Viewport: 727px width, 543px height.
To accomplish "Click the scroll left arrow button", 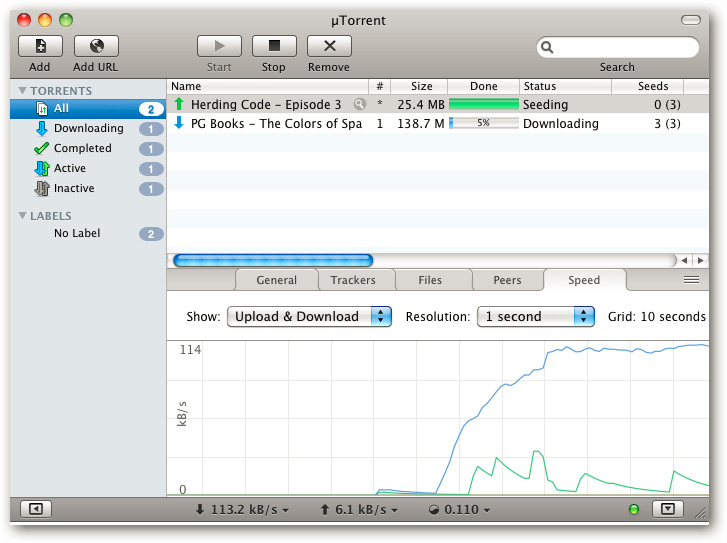I will (684, 261).
